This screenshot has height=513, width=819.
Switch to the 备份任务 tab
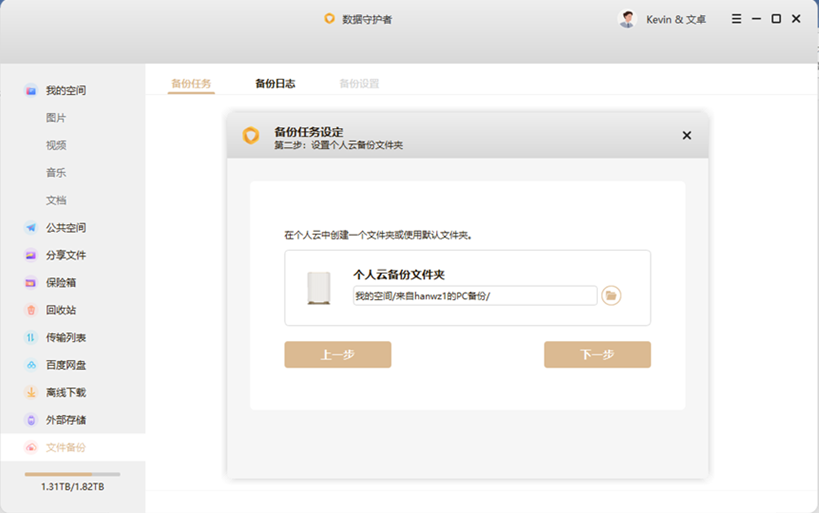coord(191,84)
